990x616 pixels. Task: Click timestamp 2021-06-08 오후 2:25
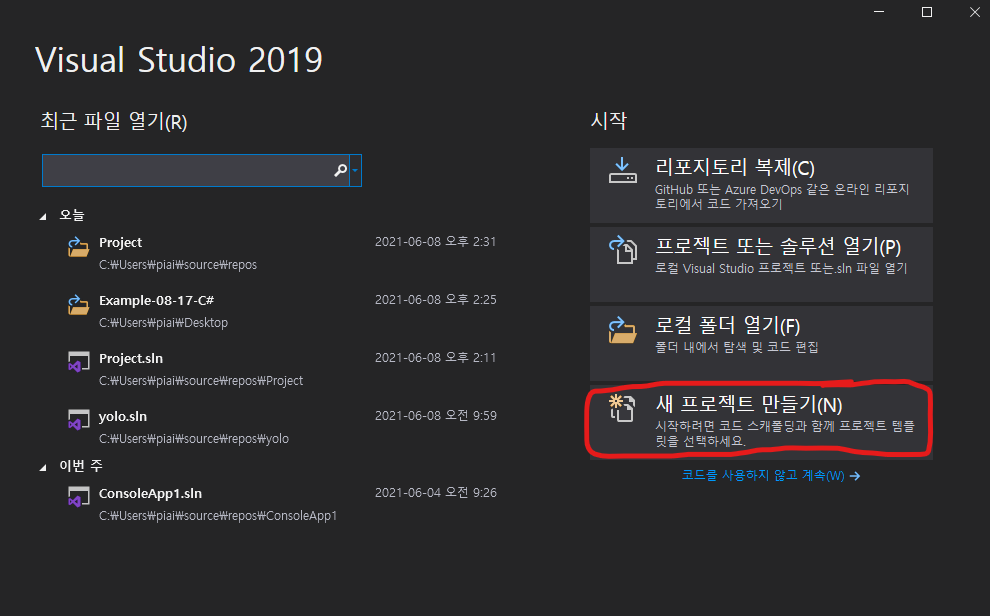point(436,300)
